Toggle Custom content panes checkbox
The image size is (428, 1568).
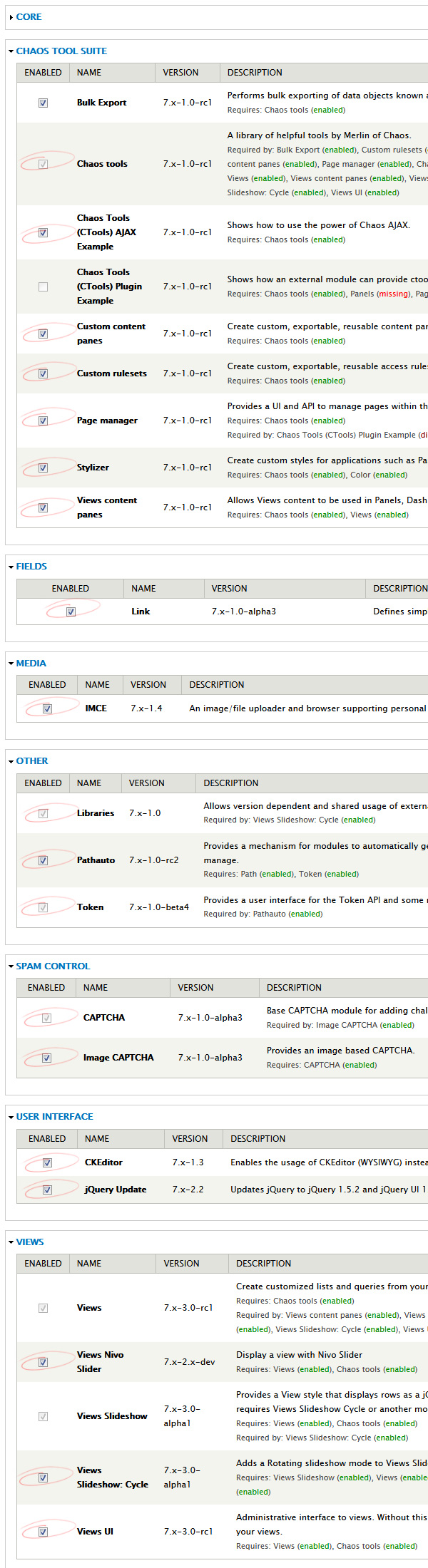pos(43,334)
